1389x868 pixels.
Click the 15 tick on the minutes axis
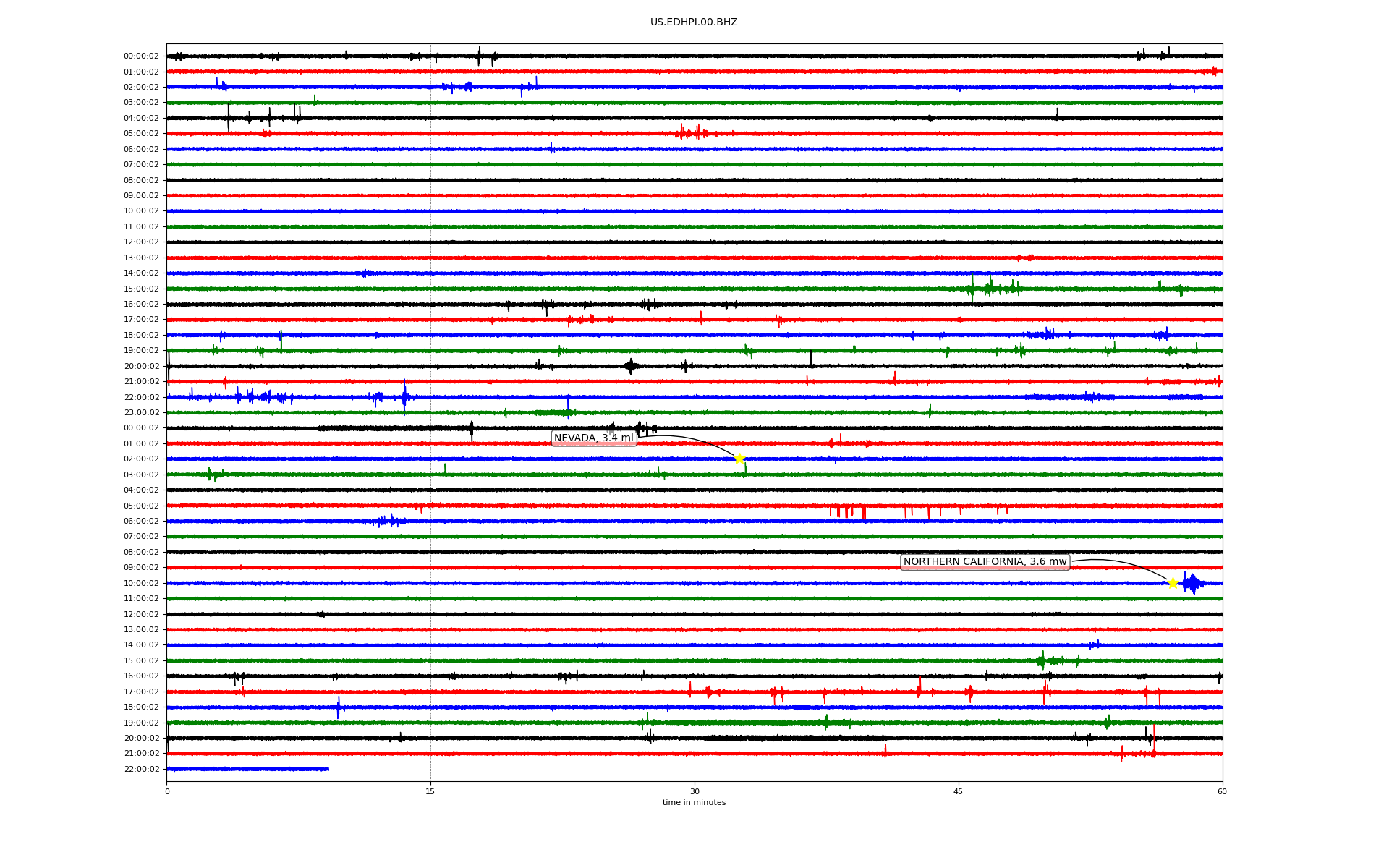click(430, 791)
